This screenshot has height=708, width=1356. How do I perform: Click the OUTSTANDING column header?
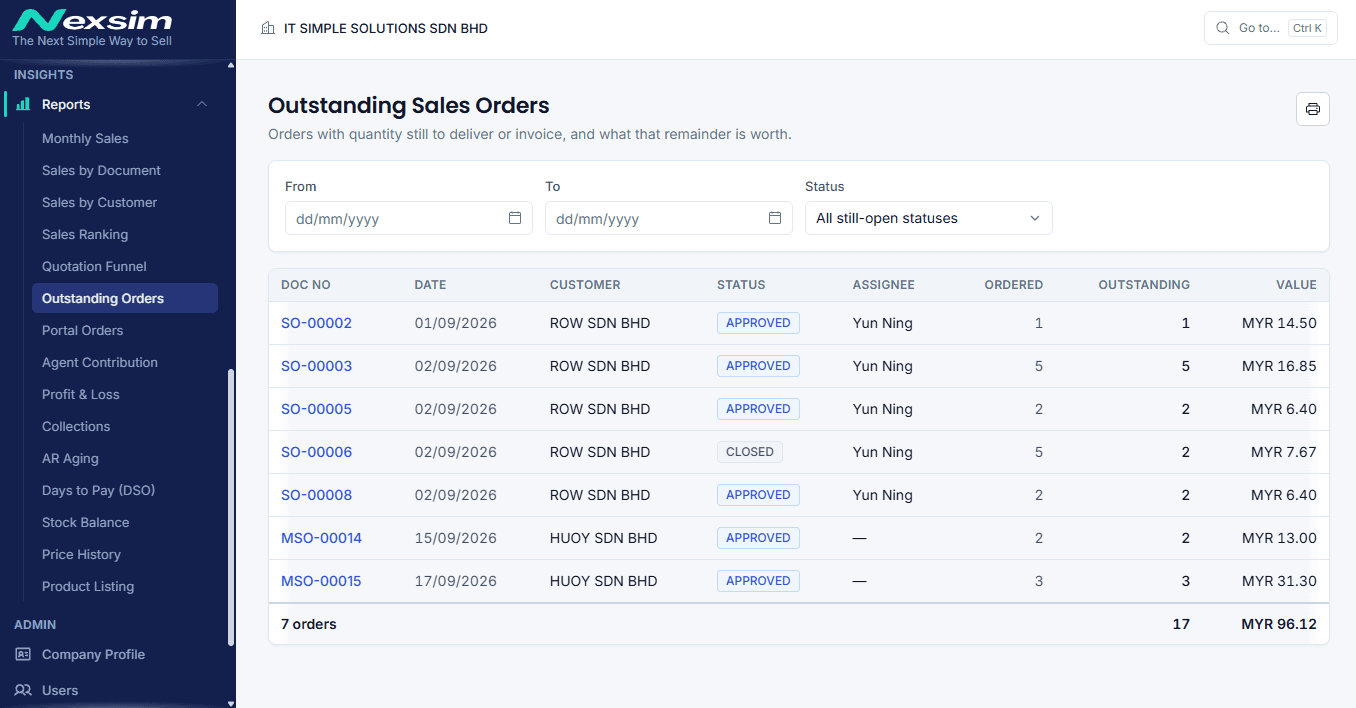coord(1144,285)
